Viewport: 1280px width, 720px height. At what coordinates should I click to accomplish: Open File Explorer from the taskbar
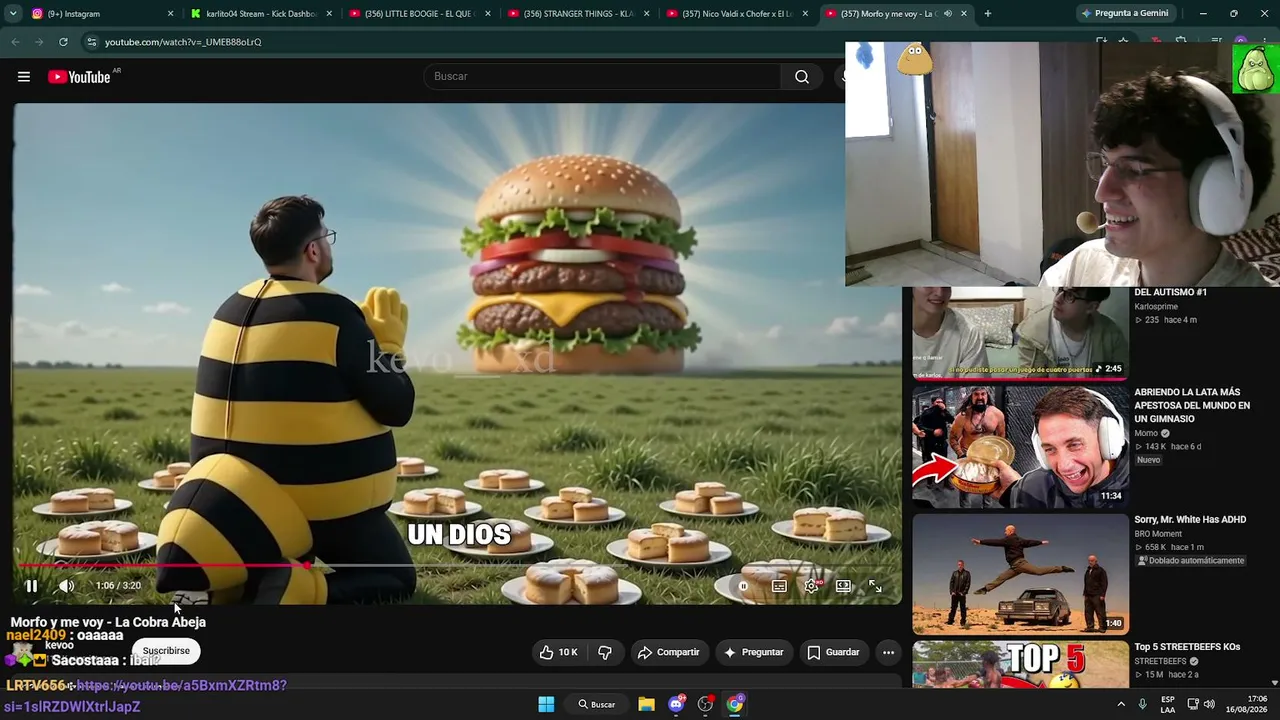(646, 704)
